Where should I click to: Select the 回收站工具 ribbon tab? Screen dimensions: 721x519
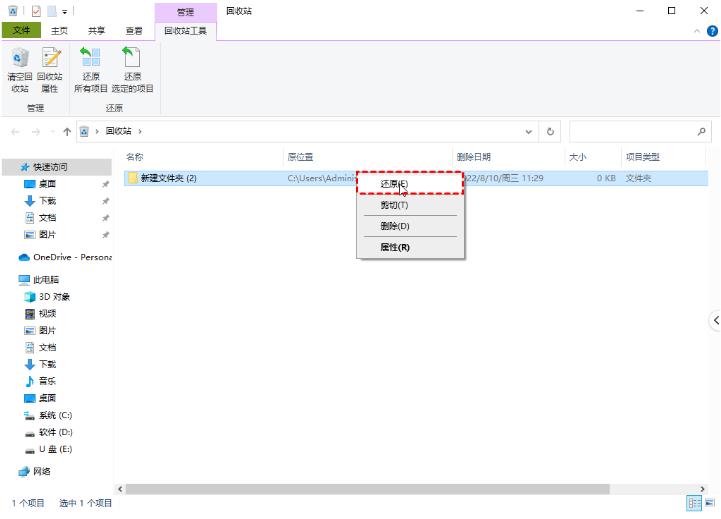(186, 31)
